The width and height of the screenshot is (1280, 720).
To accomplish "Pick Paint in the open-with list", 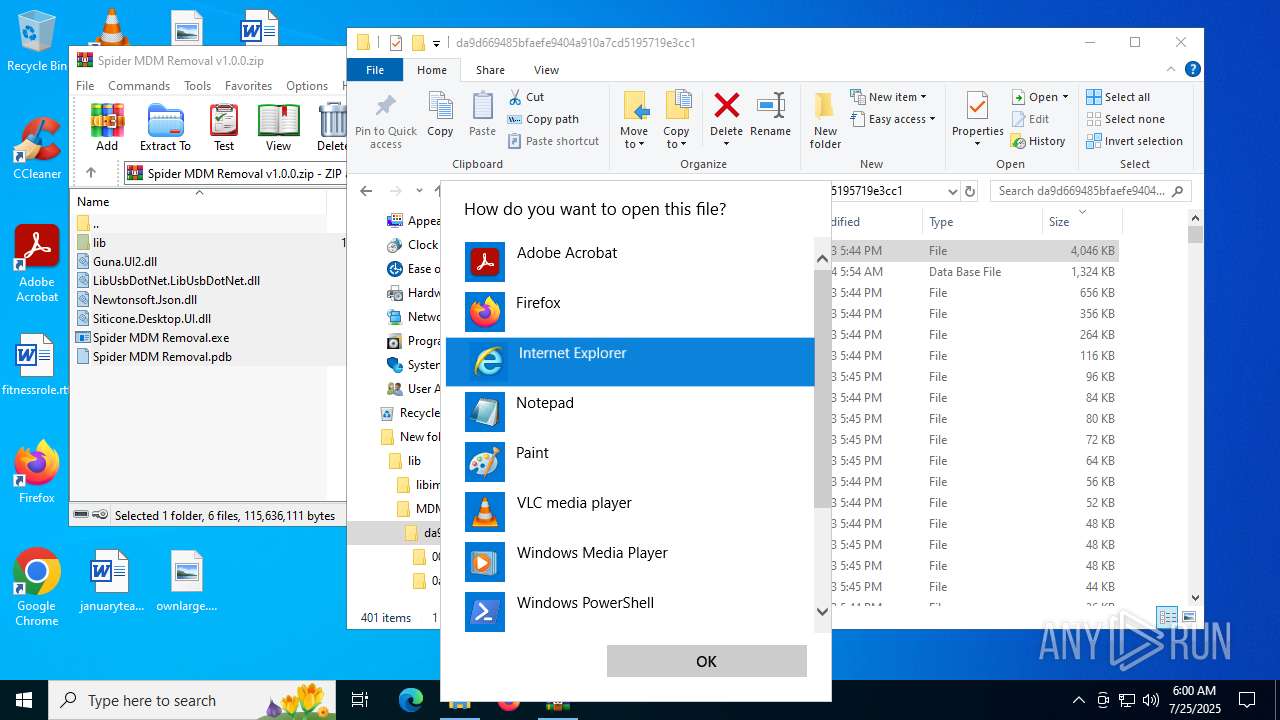I will pyautogui.click(x=630, y=462).
